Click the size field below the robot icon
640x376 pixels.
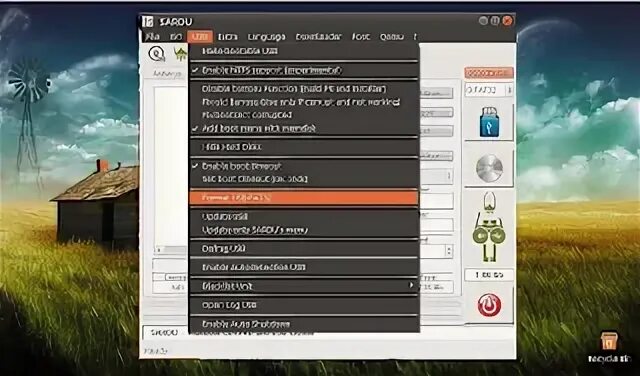tap(489, 275)
